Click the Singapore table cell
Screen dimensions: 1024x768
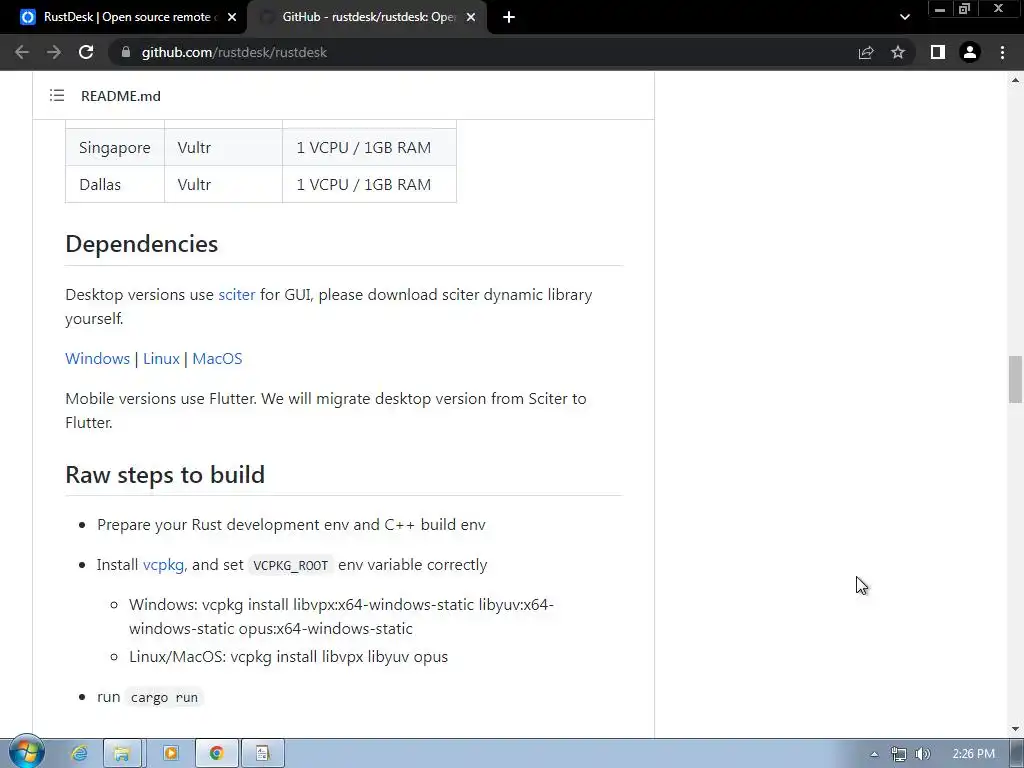(x=115, y=148)
